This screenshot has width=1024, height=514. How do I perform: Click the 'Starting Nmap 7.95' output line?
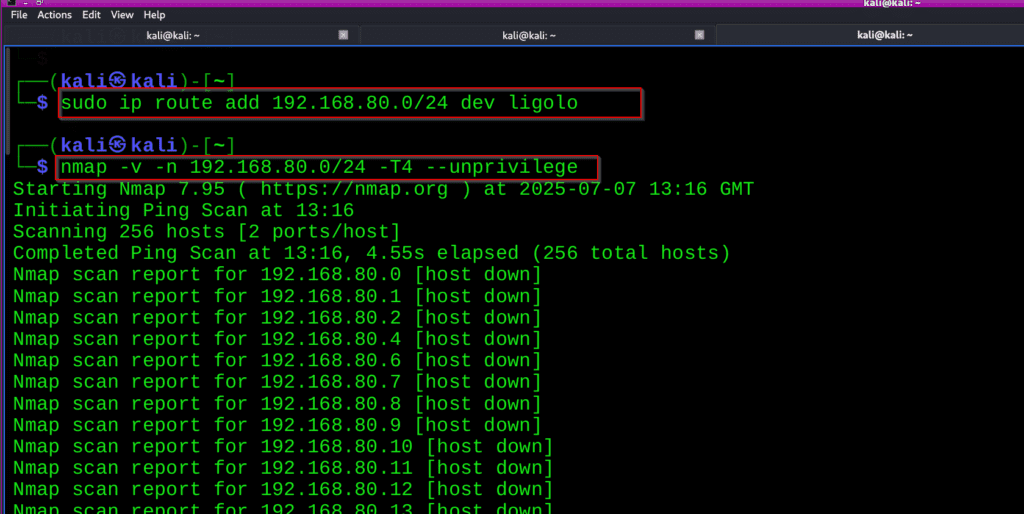click(383, 189)
